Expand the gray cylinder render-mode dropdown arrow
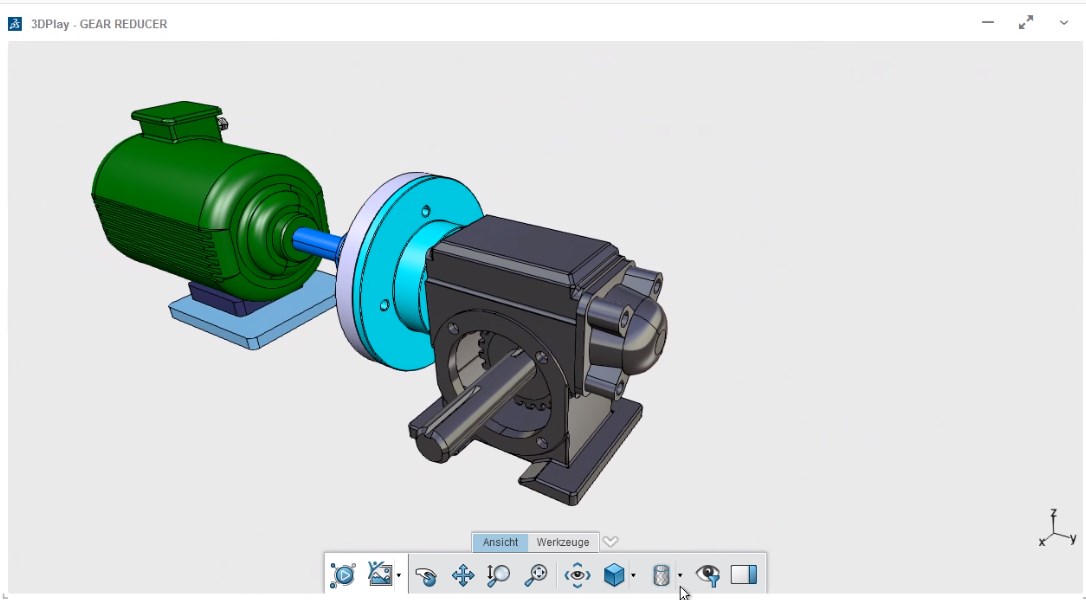Screen dimensions: 1086x600 (x=680, y=575)
